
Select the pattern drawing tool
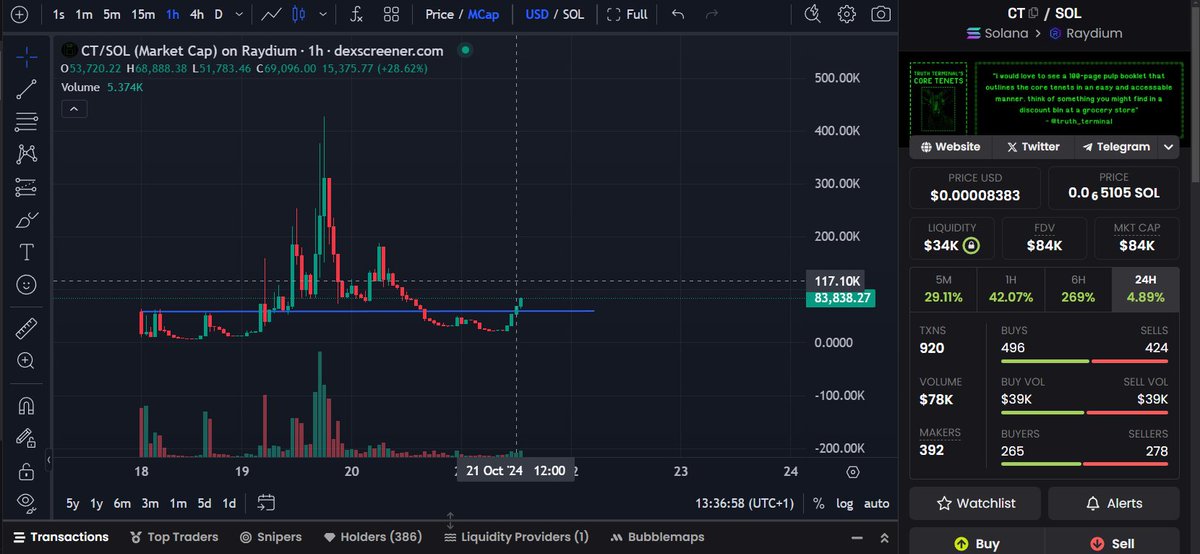click(26, 154)
